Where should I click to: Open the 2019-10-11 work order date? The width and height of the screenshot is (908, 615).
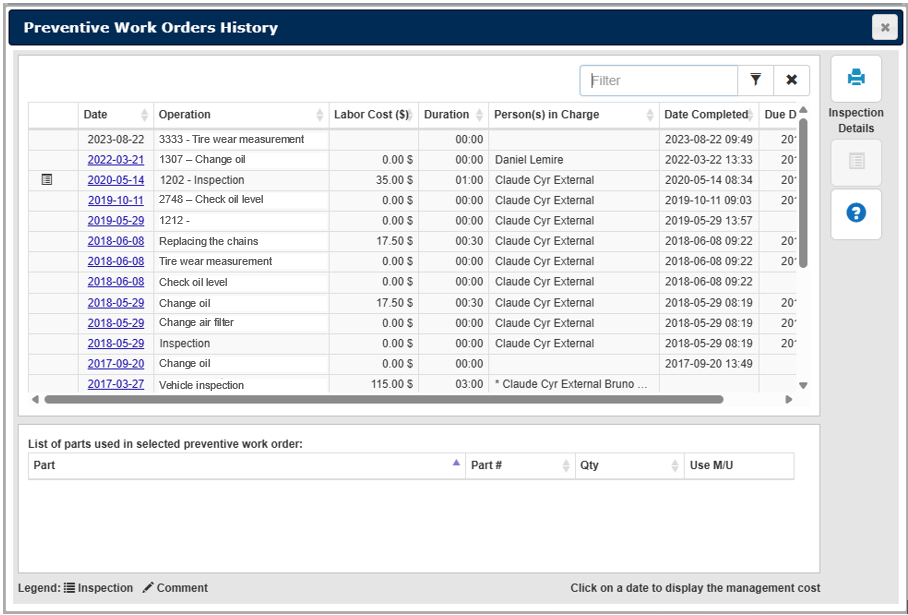115,200
